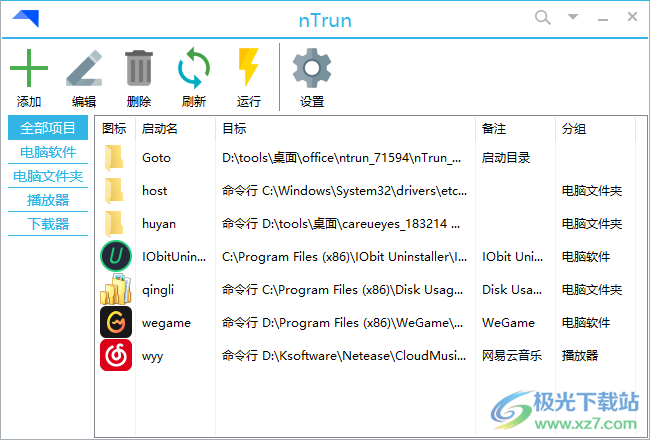This screenshot has height=440, width=650.
Task: Click the pencil 编辑 toolbar icon
Action: click(84, 68)
